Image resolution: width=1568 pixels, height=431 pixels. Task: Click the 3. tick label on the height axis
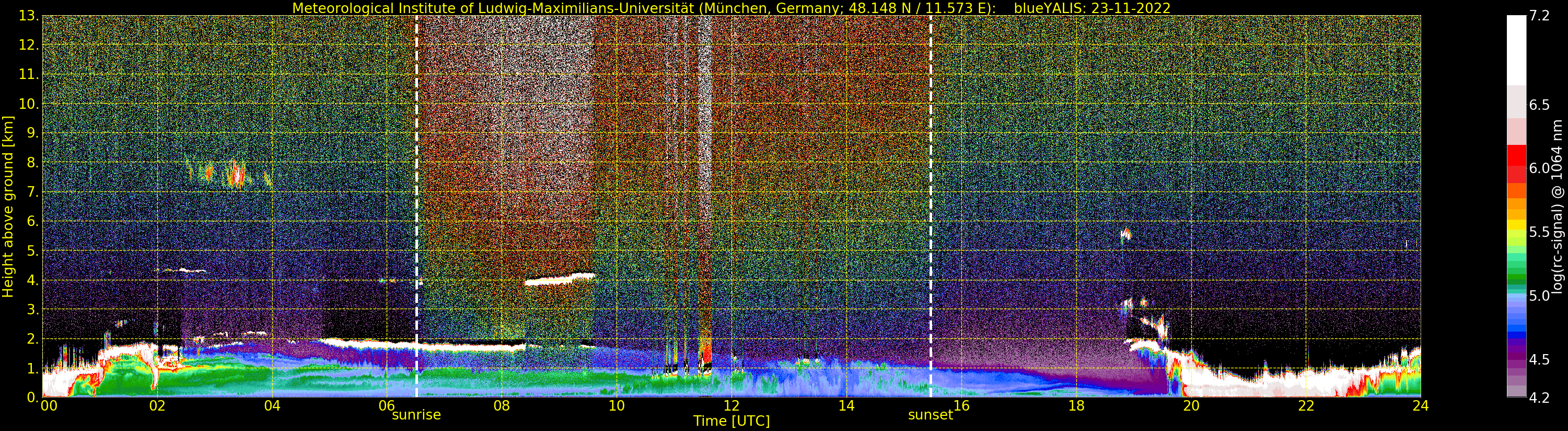[33, 309]
